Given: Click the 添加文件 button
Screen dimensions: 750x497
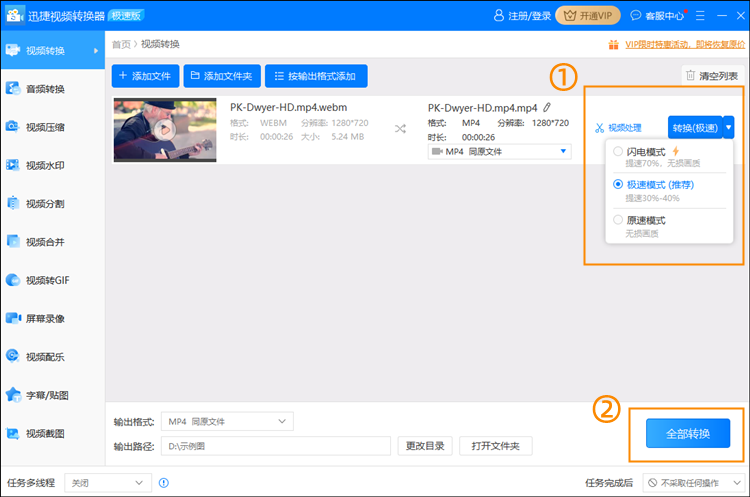Looking at the screenshot, I should click(x=145, y=76).
